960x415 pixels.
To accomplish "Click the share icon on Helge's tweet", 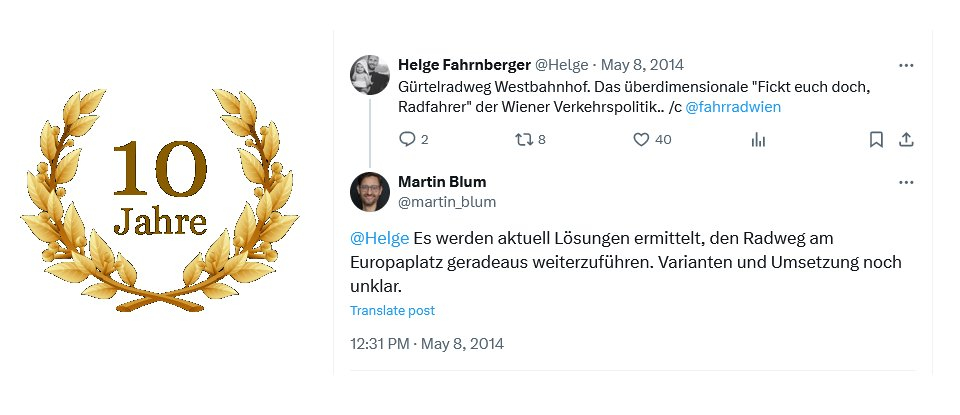I will click(x=906, y=140).
